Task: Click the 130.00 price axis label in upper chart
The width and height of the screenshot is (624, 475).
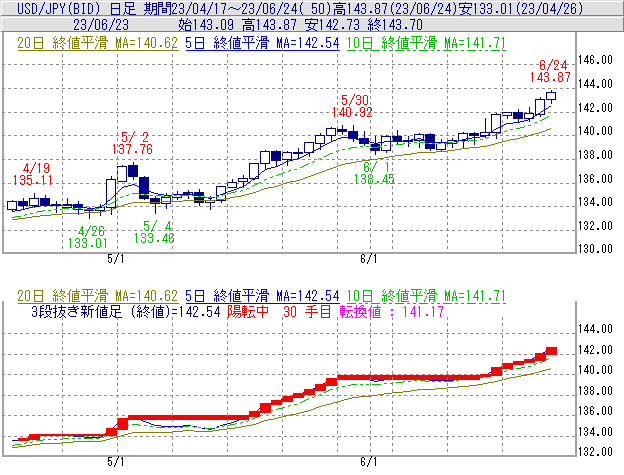Action: pyautogui.click(x=595, y=249)
